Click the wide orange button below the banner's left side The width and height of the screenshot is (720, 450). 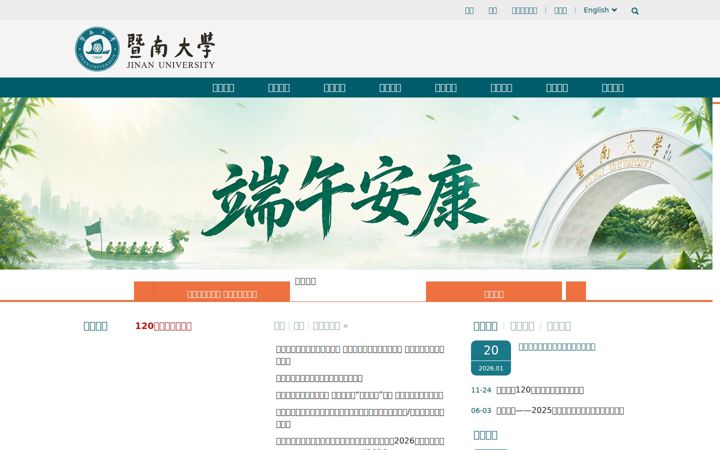point(212,292)
